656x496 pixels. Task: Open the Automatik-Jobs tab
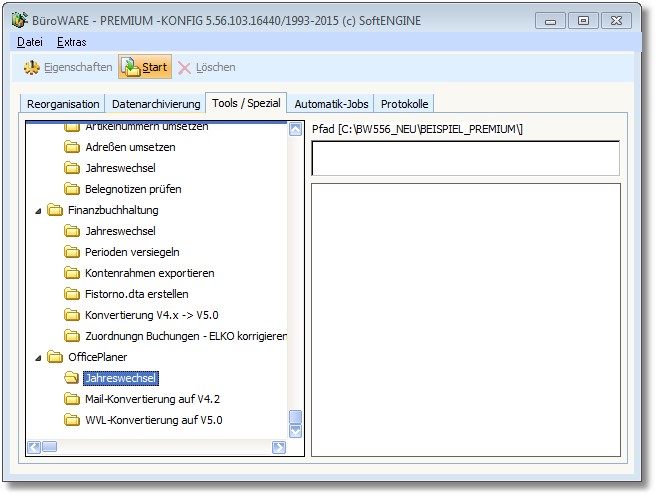tap(332, 104)
